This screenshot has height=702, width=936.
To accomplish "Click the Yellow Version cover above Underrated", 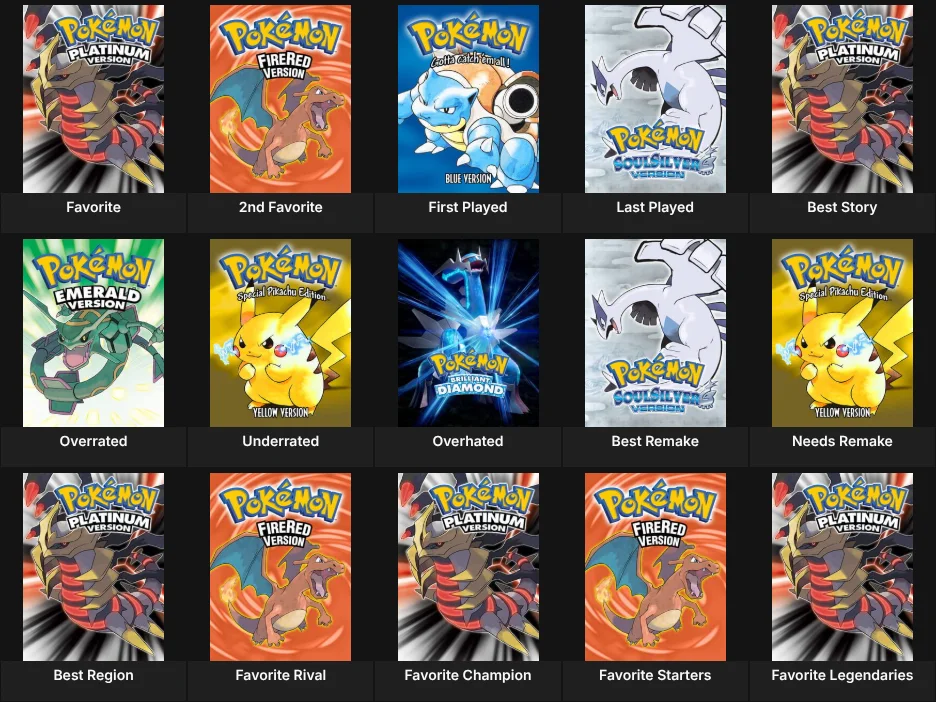I will tap(281, 333).
